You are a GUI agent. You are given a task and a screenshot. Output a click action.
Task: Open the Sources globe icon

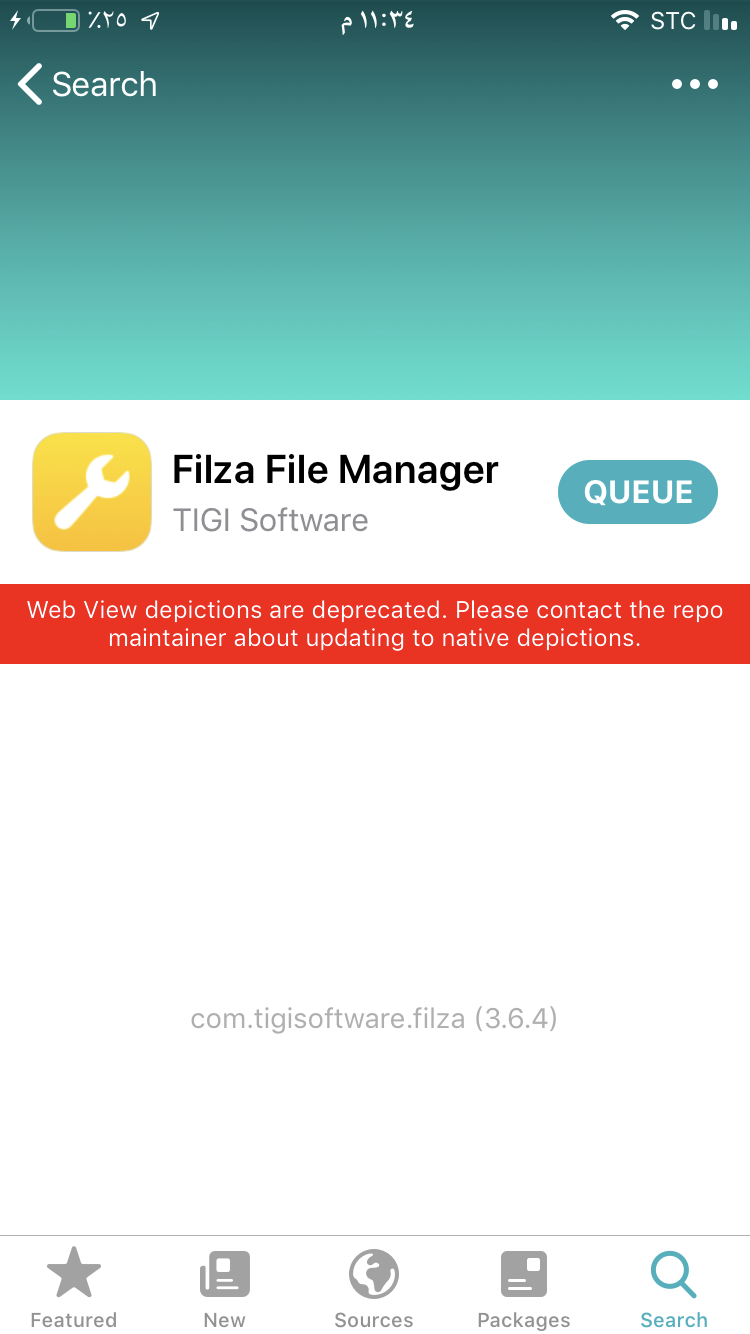374,1274
